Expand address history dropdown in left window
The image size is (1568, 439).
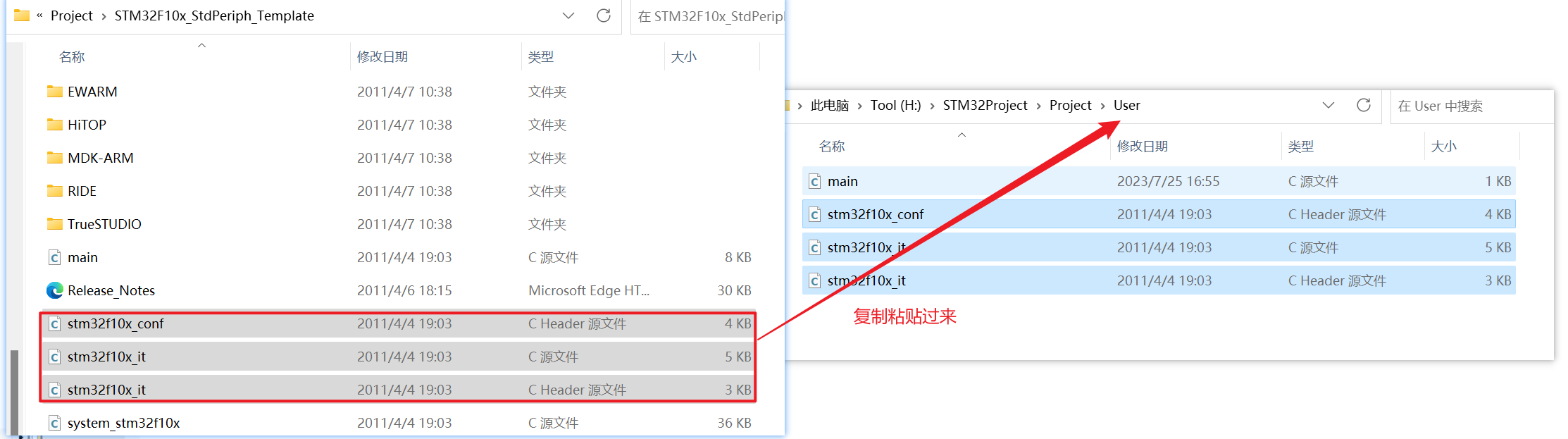[x=568, y=16]
